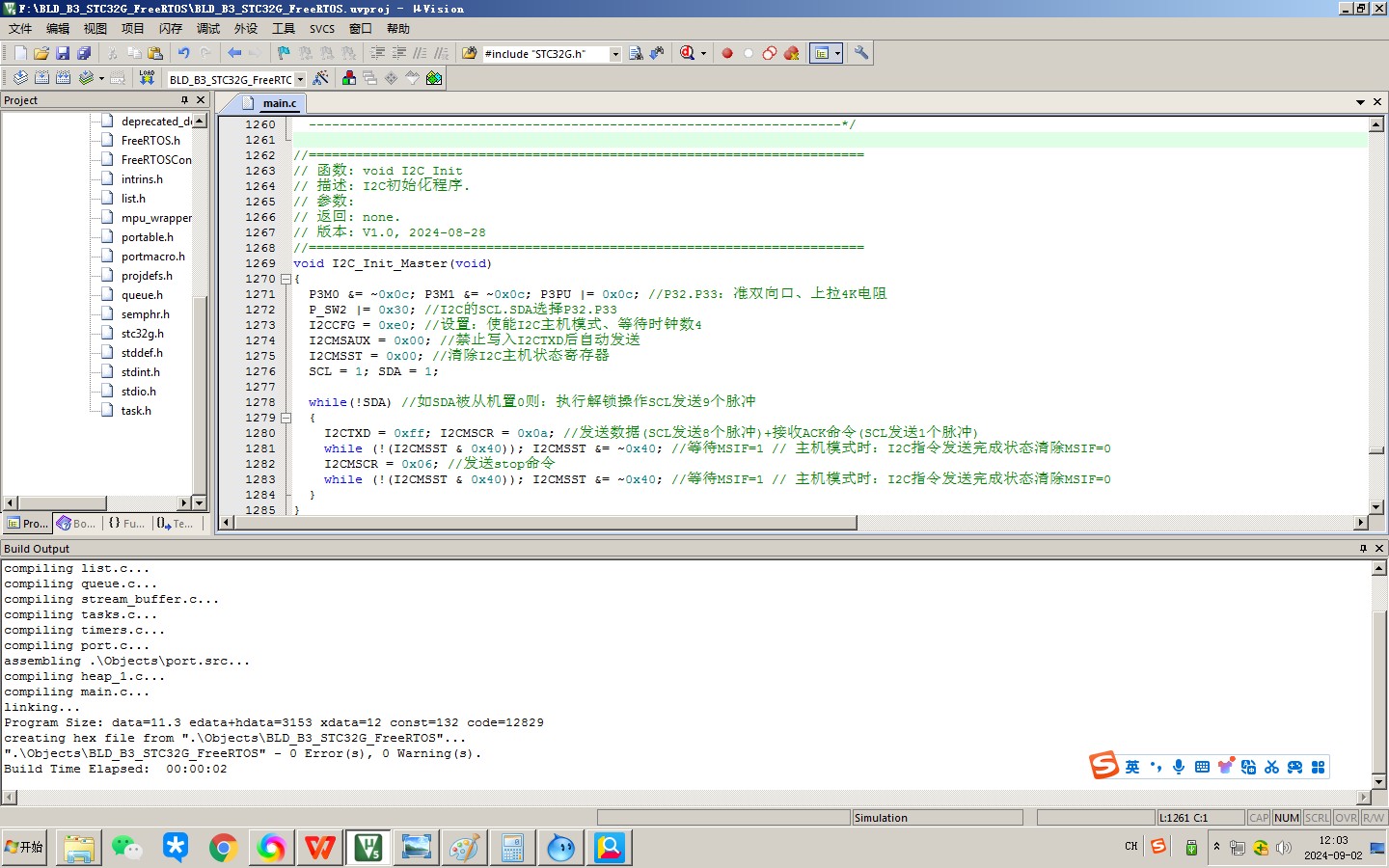Kill all breakpoints with the red X icon
Viewport: 1389px width, 868px height.
(x=791, y=54)
